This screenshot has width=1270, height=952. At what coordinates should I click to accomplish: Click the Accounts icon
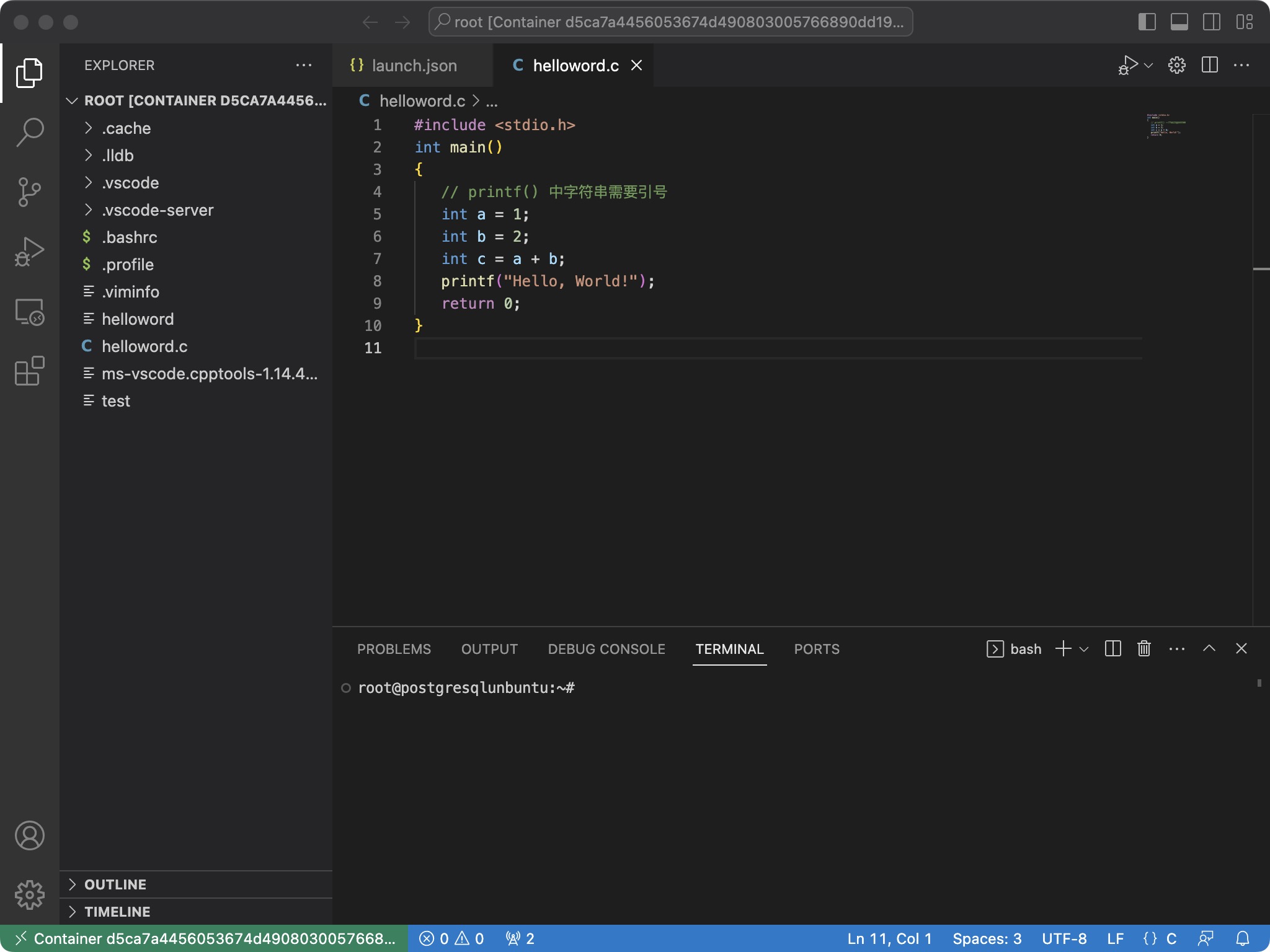(x=29, y=835)
